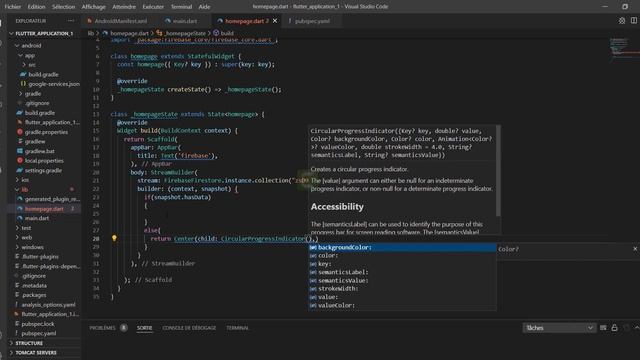Select homepage.dart in explorer

tap(44, 209)
